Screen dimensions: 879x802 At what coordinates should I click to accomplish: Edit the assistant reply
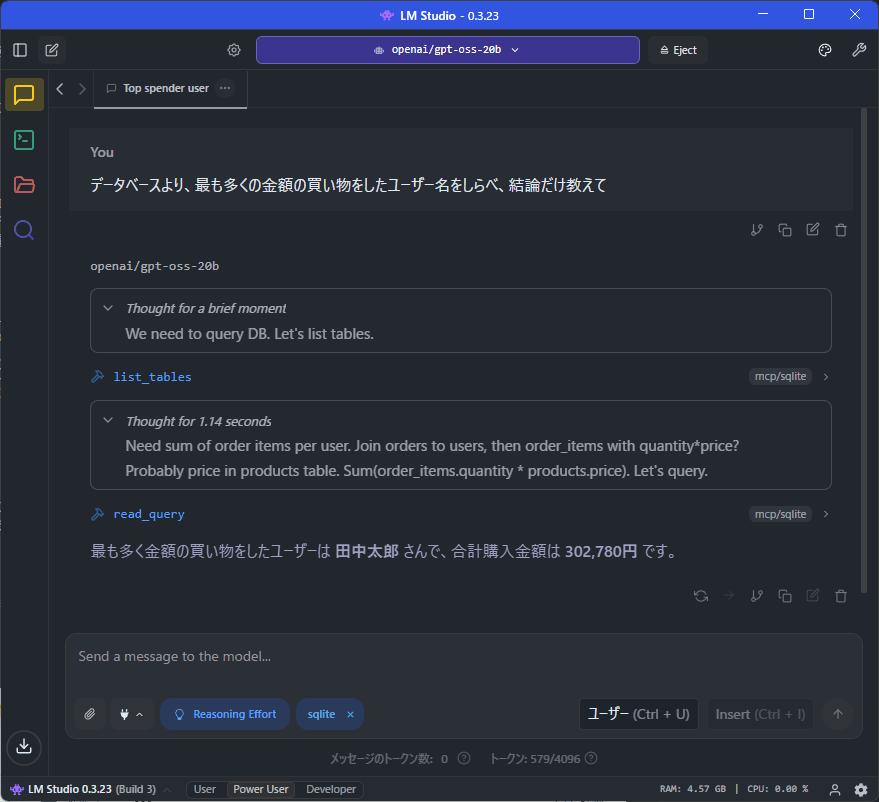click(x=813, y=596)
